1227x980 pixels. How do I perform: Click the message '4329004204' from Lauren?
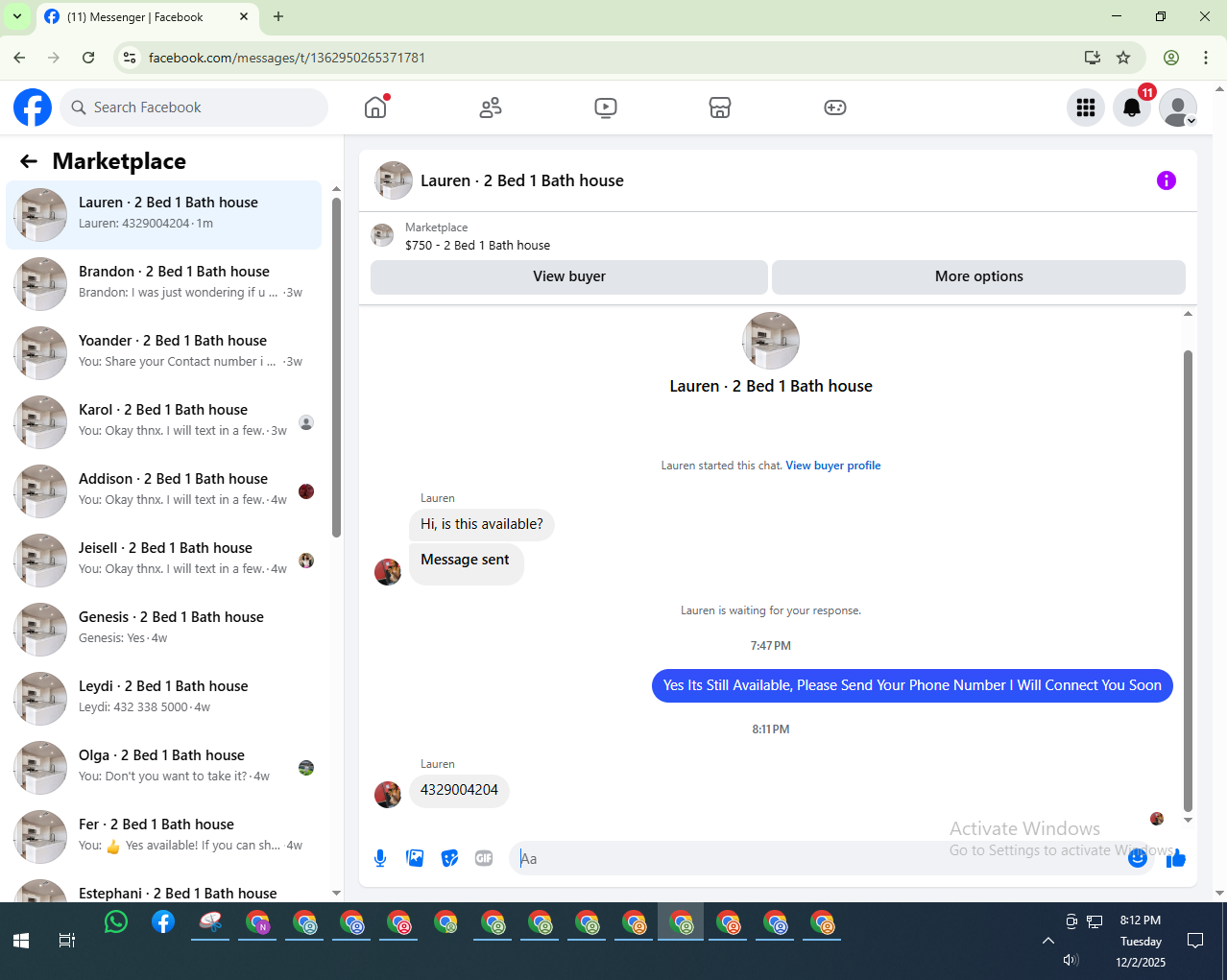(x=459, y=790)
